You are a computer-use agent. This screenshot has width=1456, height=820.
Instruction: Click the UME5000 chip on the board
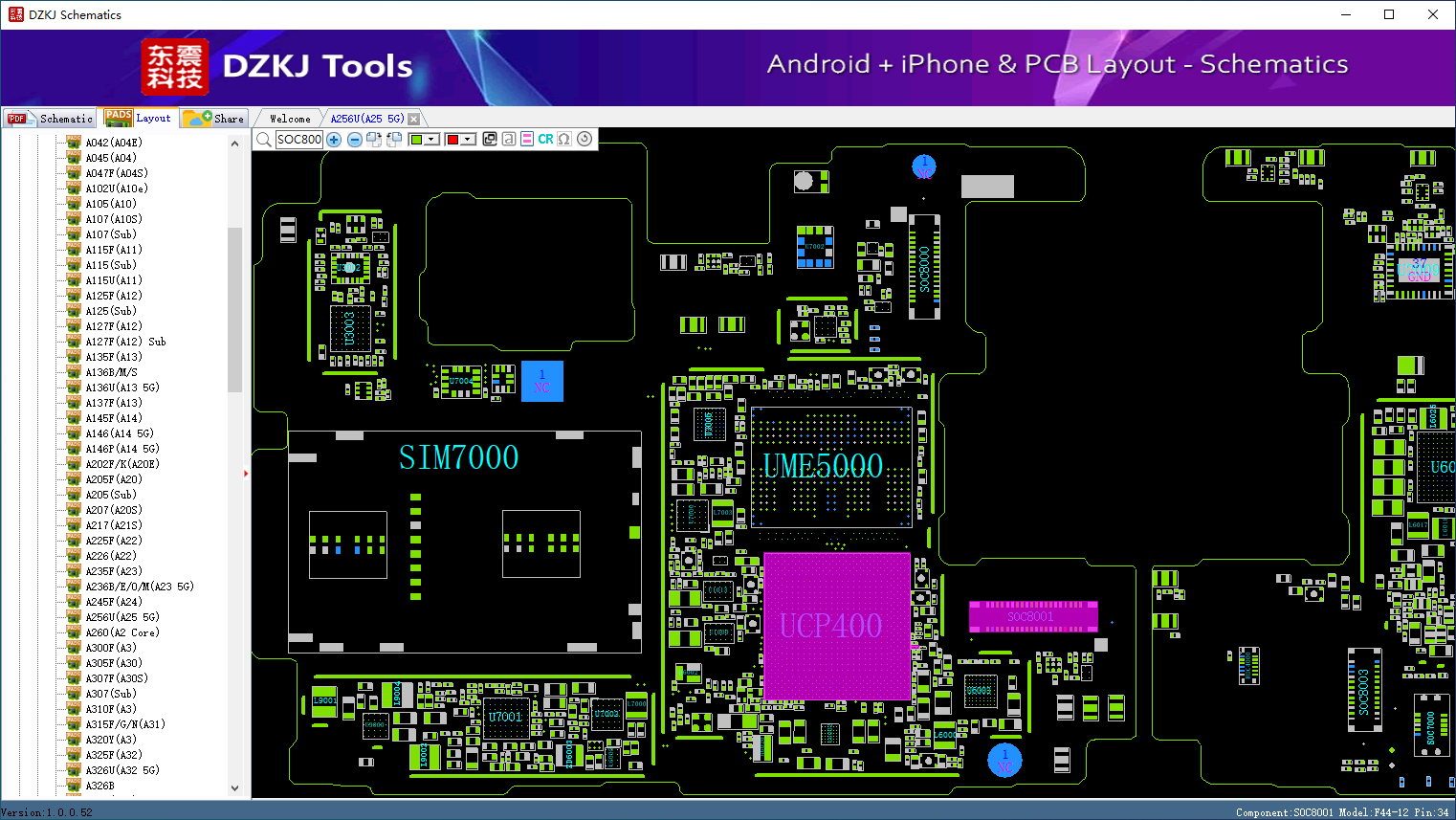[x=831, y=467]
